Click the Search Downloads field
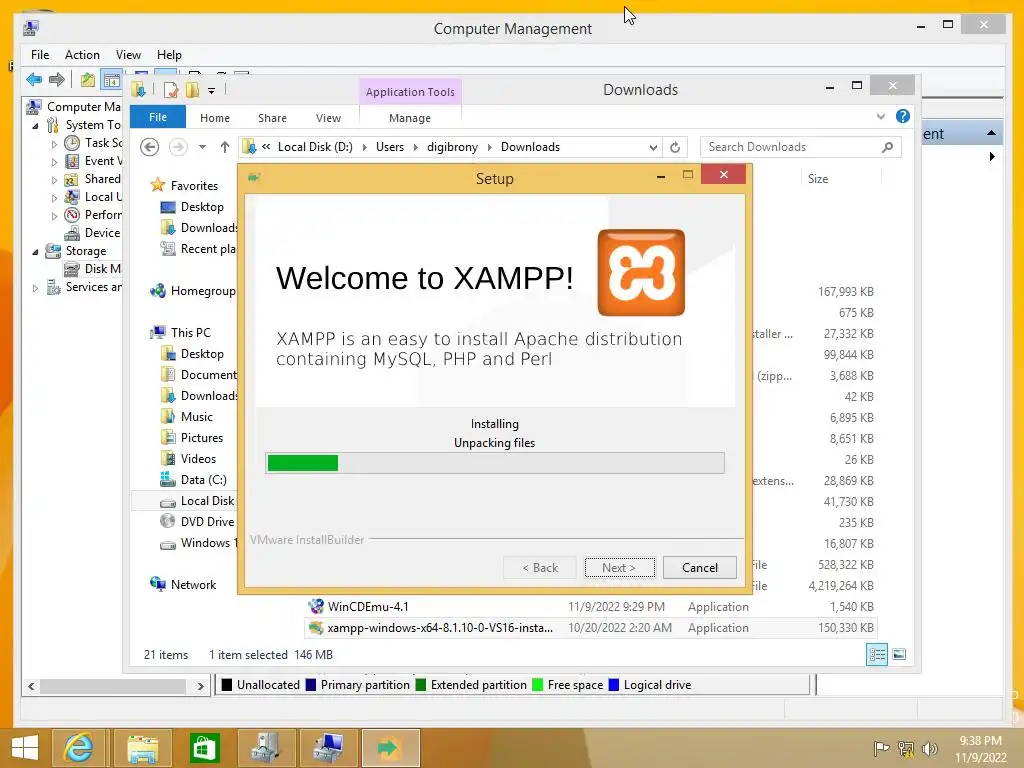The height and width of the screenshot is (768, 1024). point(801,147)
